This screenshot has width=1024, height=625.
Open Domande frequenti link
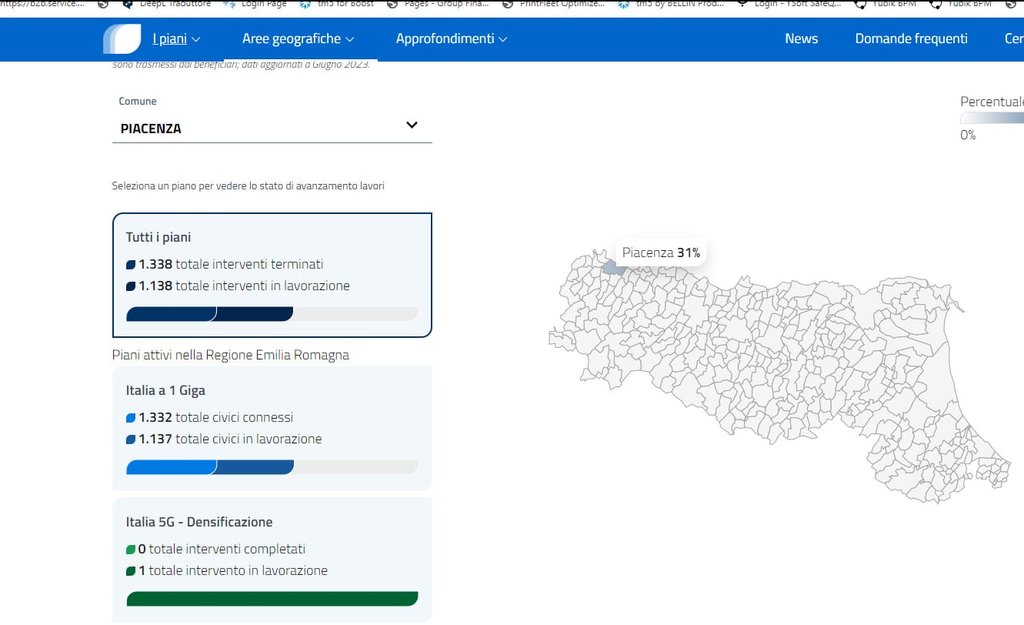pos(911,39)
